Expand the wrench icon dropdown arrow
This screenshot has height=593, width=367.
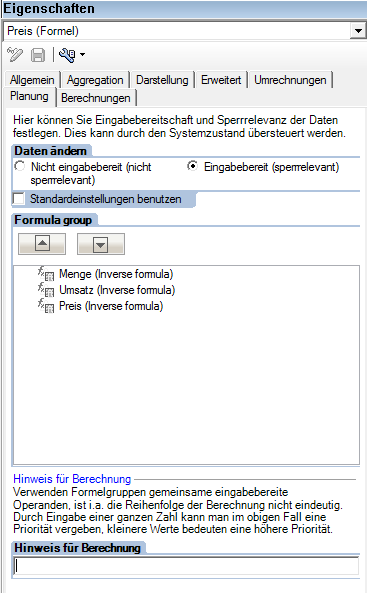82,55
